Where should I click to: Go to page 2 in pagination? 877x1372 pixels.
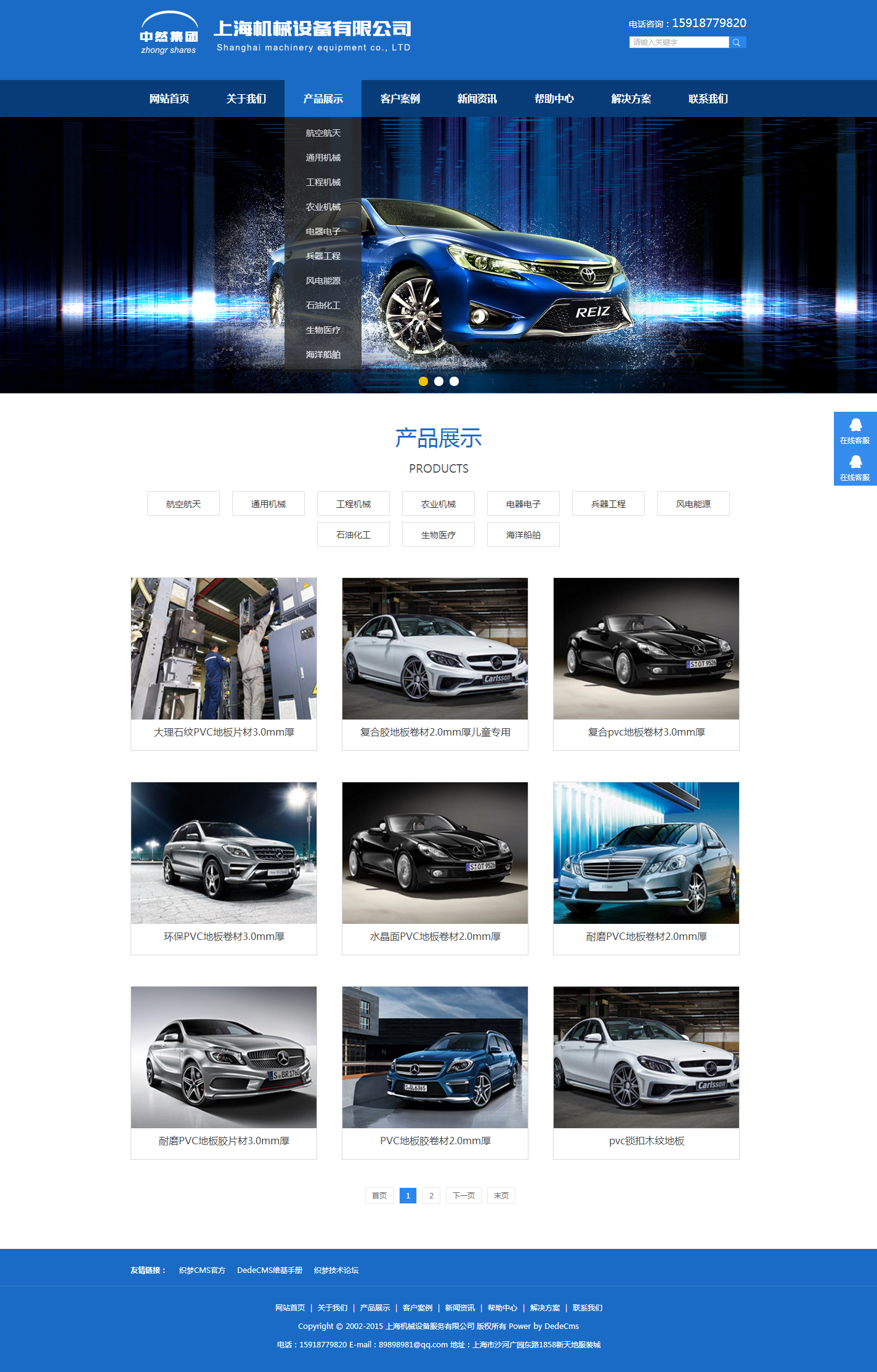point(431,1195)
